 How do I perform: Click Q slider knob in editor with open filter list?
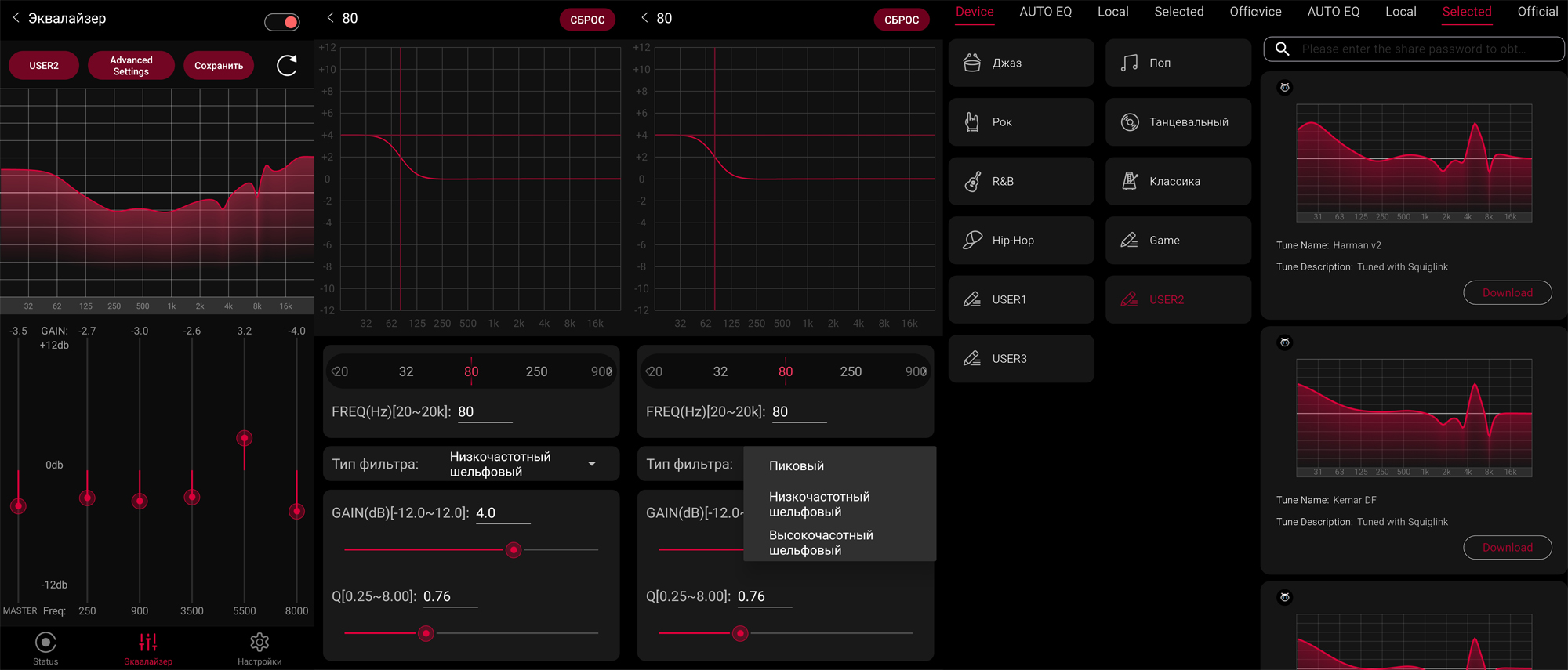pos(740,633)
